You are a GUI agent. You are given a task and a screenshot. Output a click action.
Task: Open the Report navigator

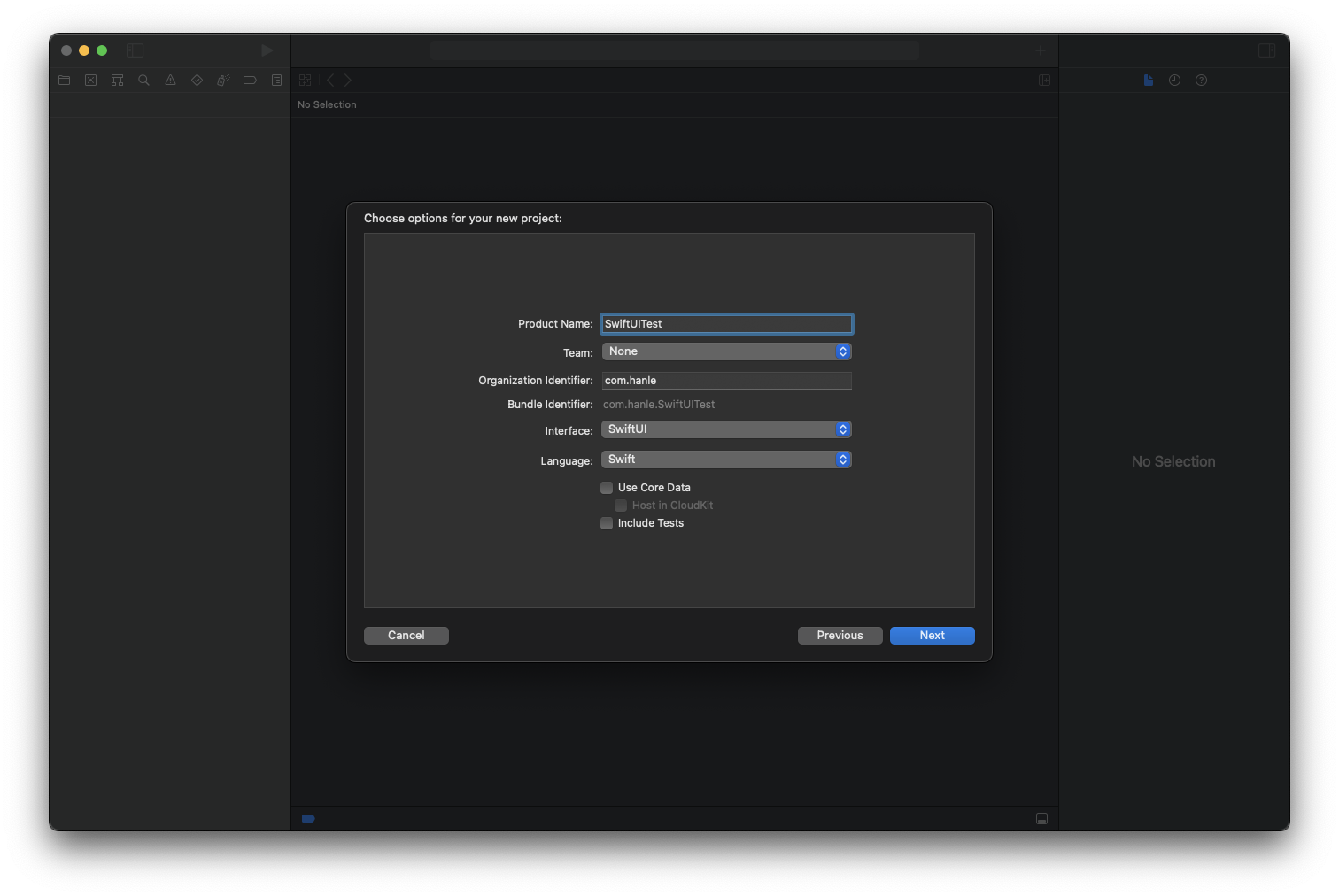[276, 81]
